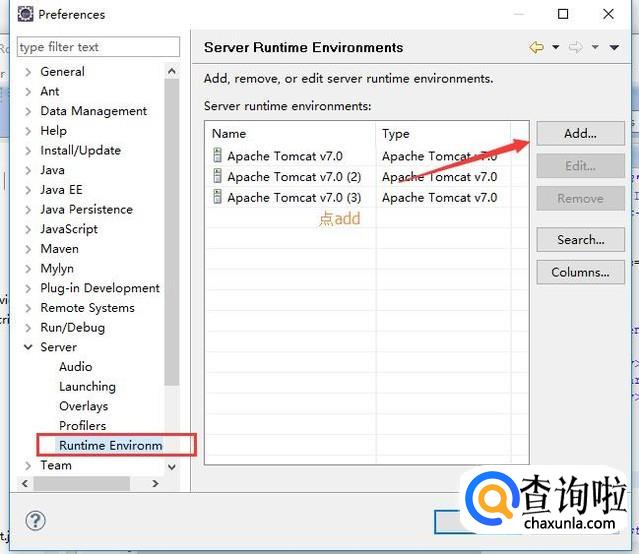Click tree vertical scrollbar thumb
Screen dimensions: 639x554
172,232
